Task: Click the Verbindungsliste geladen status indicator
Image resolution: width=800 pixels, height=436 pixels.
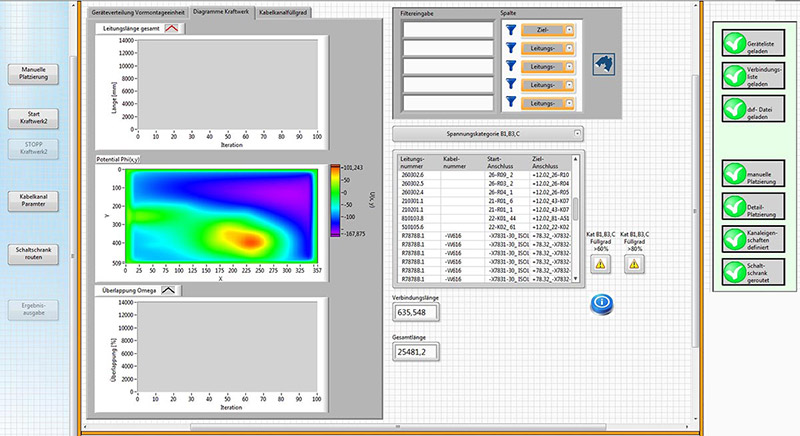Action: [753, 76]
